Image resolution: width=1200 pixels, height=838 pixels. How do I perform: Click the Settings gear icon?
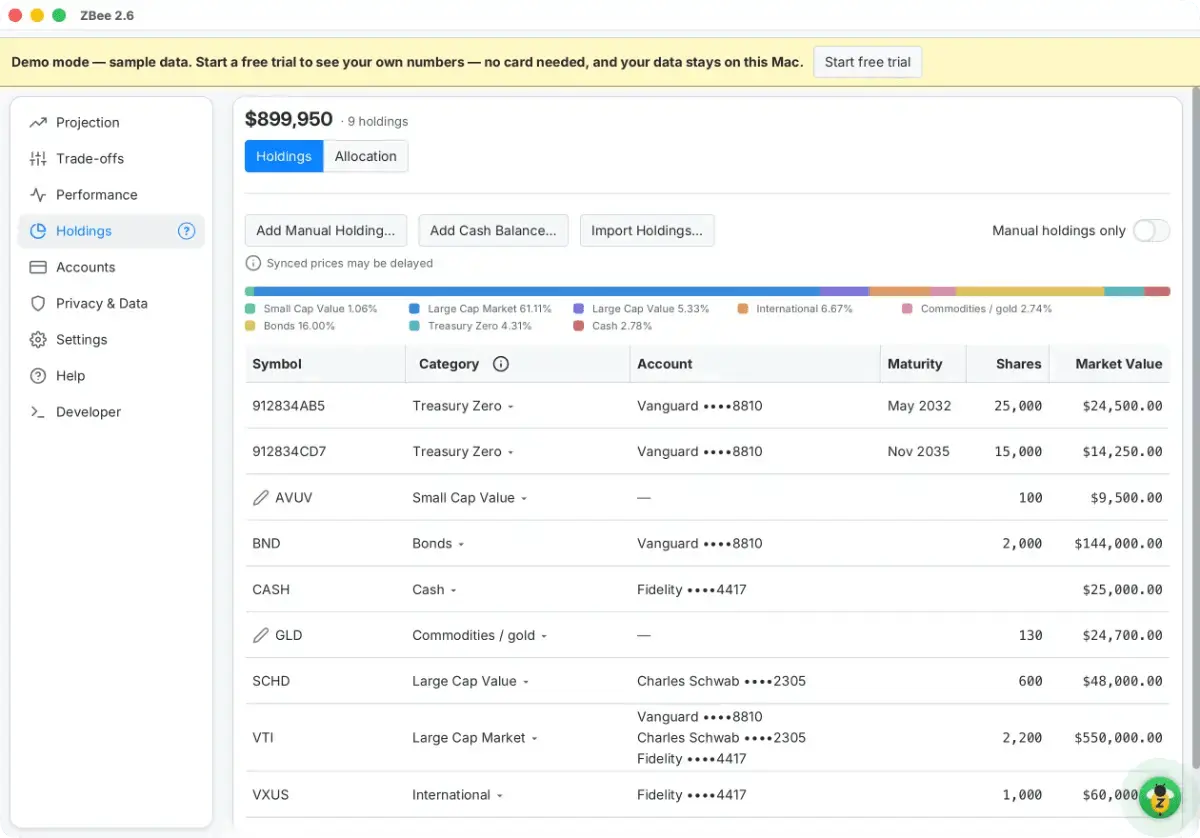(38, 340)
